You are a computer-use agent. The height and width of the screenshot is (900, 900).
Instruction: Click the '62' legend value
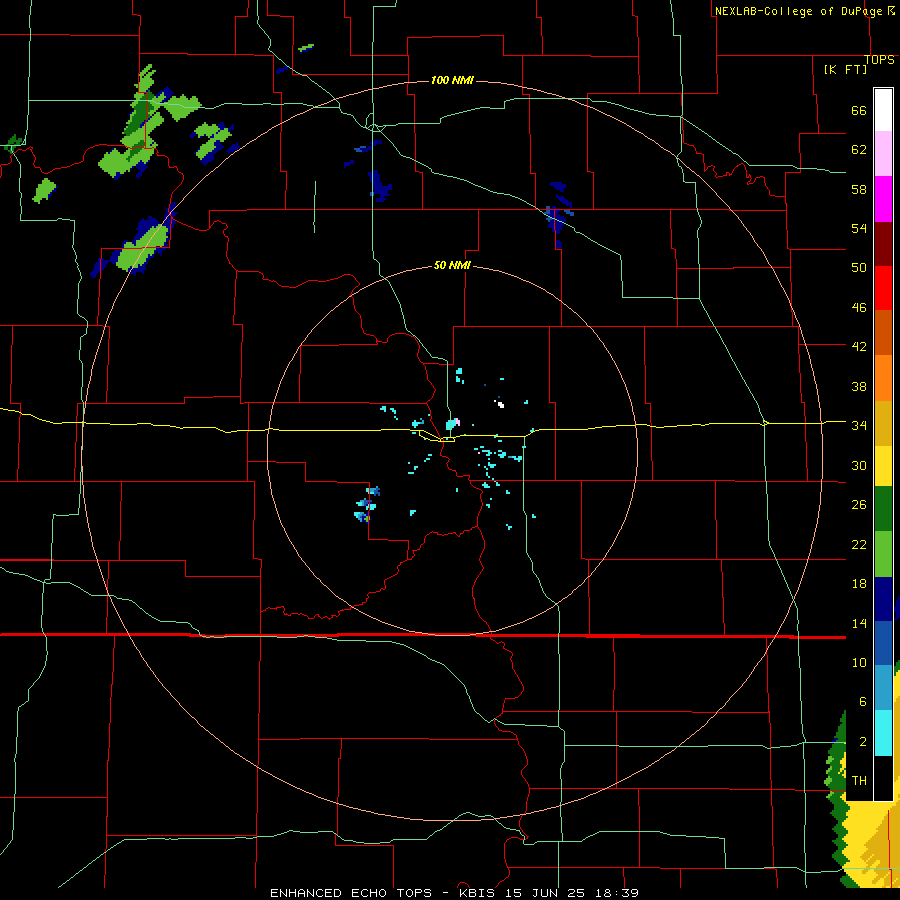(x=859, y=149)
